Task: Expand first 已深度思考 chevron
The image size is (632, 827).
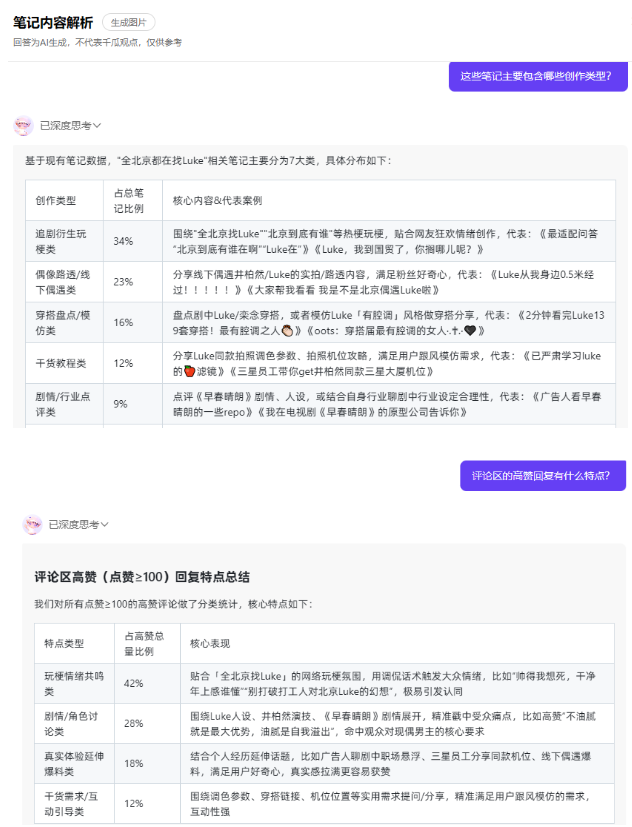Action: [97, 126]
